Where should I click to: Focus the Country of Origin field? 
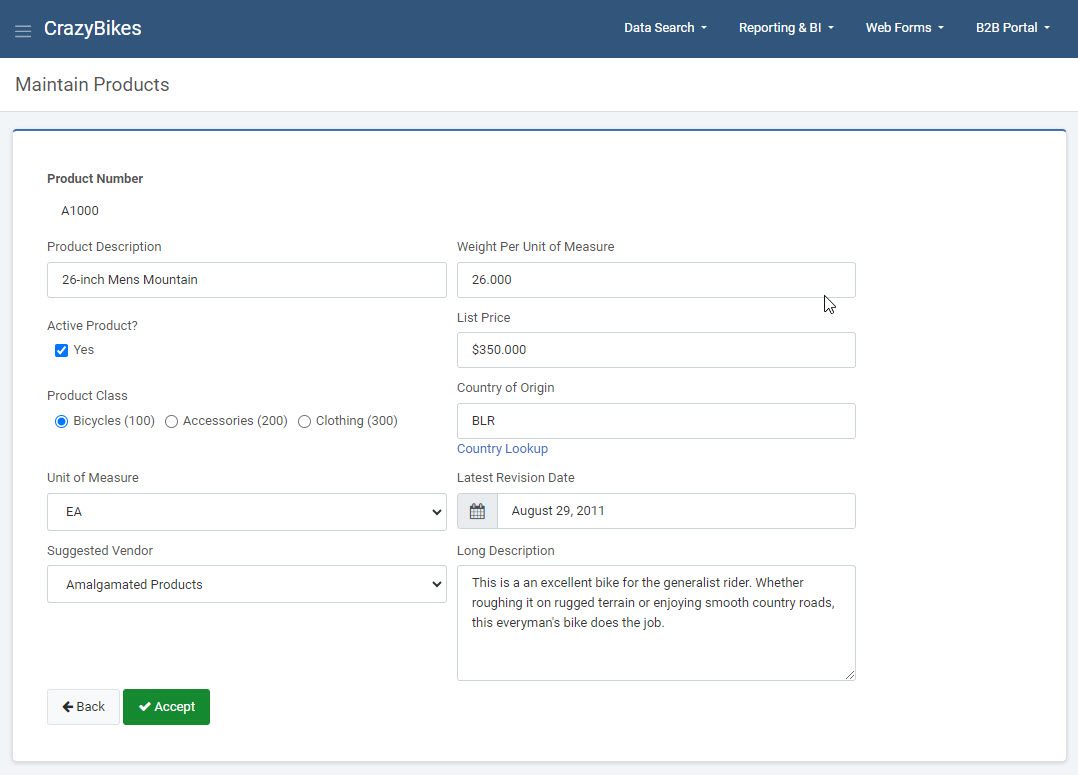click(656, 421)
